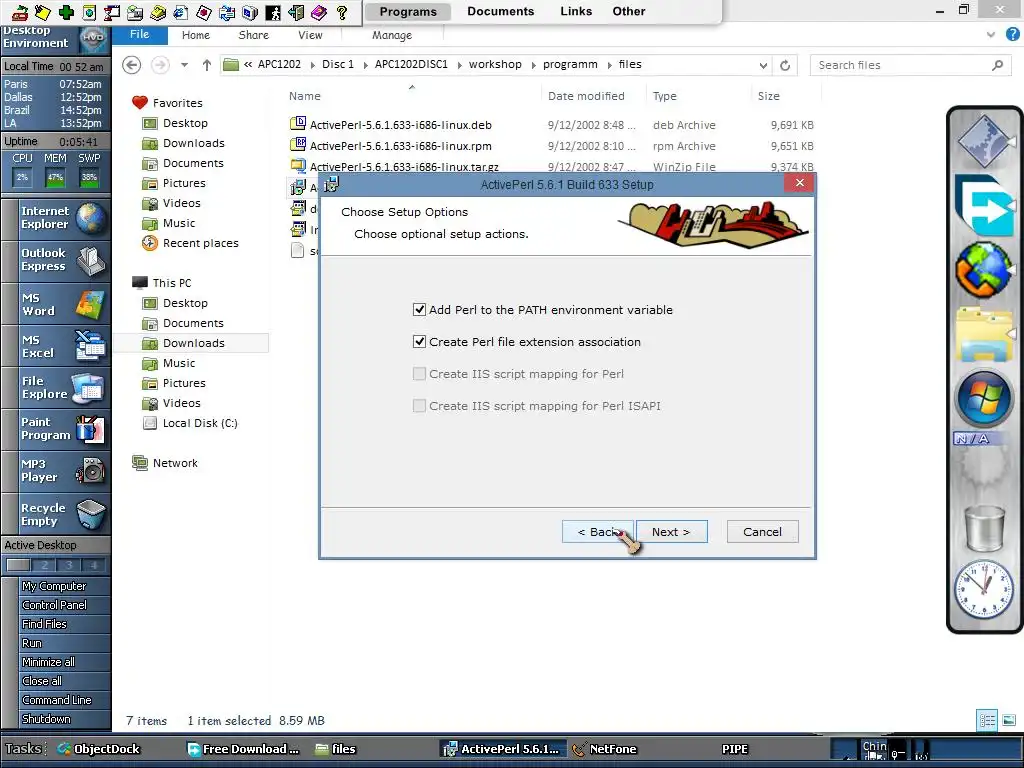Expand the breadcrumb arrow after programm
Image resolution: width=1024 pixels, height=768 pixels.
coord(609,65)
